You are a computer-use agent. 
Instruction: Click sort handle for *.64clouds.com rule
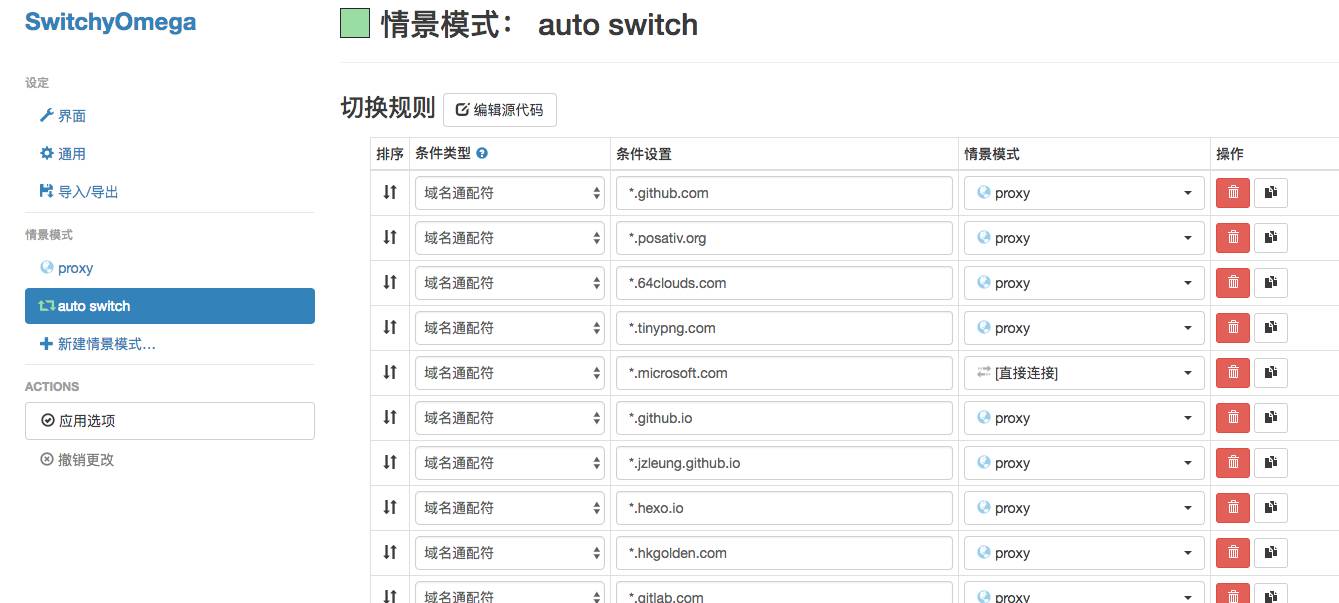(x=390, y=282)
